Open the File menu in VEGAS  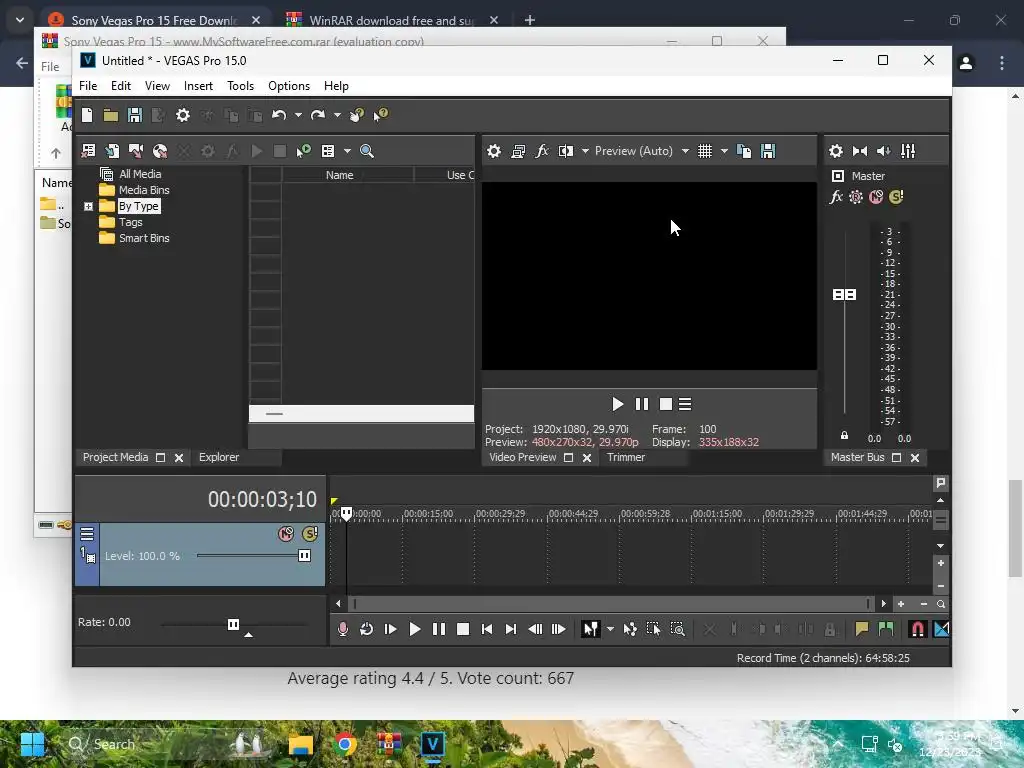[88, 86]
